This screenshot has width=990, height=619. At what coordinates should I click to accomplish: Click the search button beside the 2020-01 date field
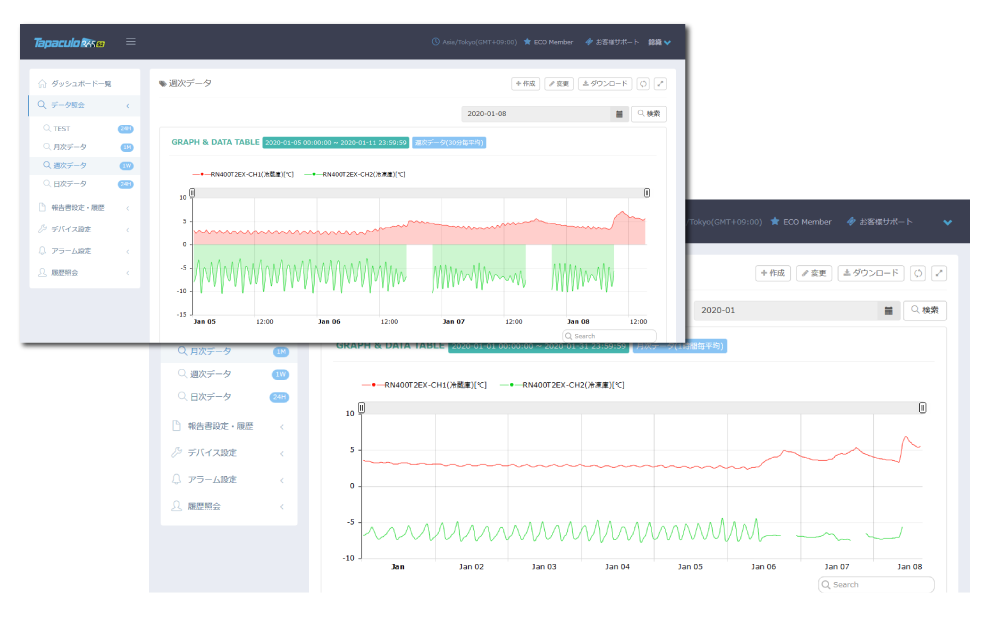coord(925,310)
